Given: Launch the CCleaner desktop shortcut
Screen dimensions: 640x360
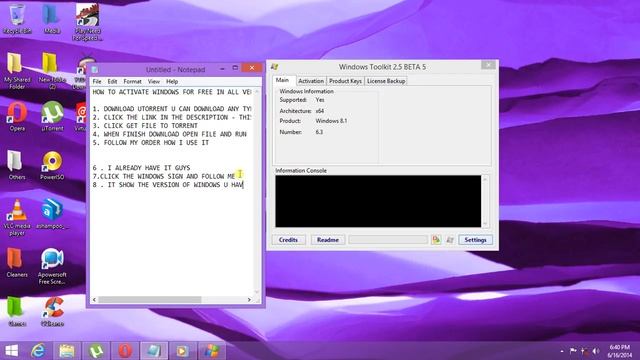Looking at the screenshot, I should point(52,311).
